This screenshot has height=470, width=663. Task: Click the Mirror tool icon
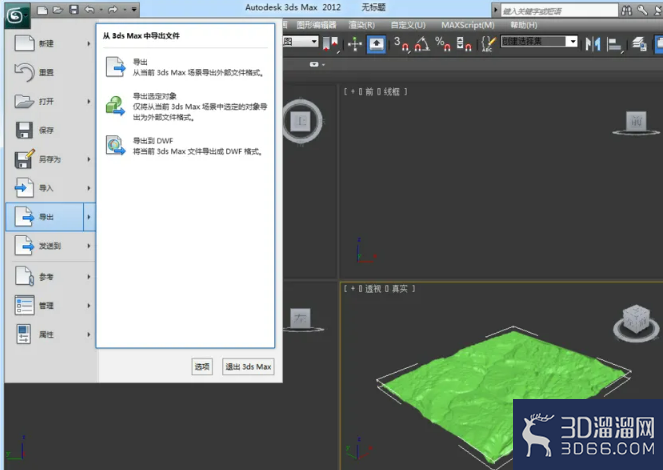coord(593,44)
